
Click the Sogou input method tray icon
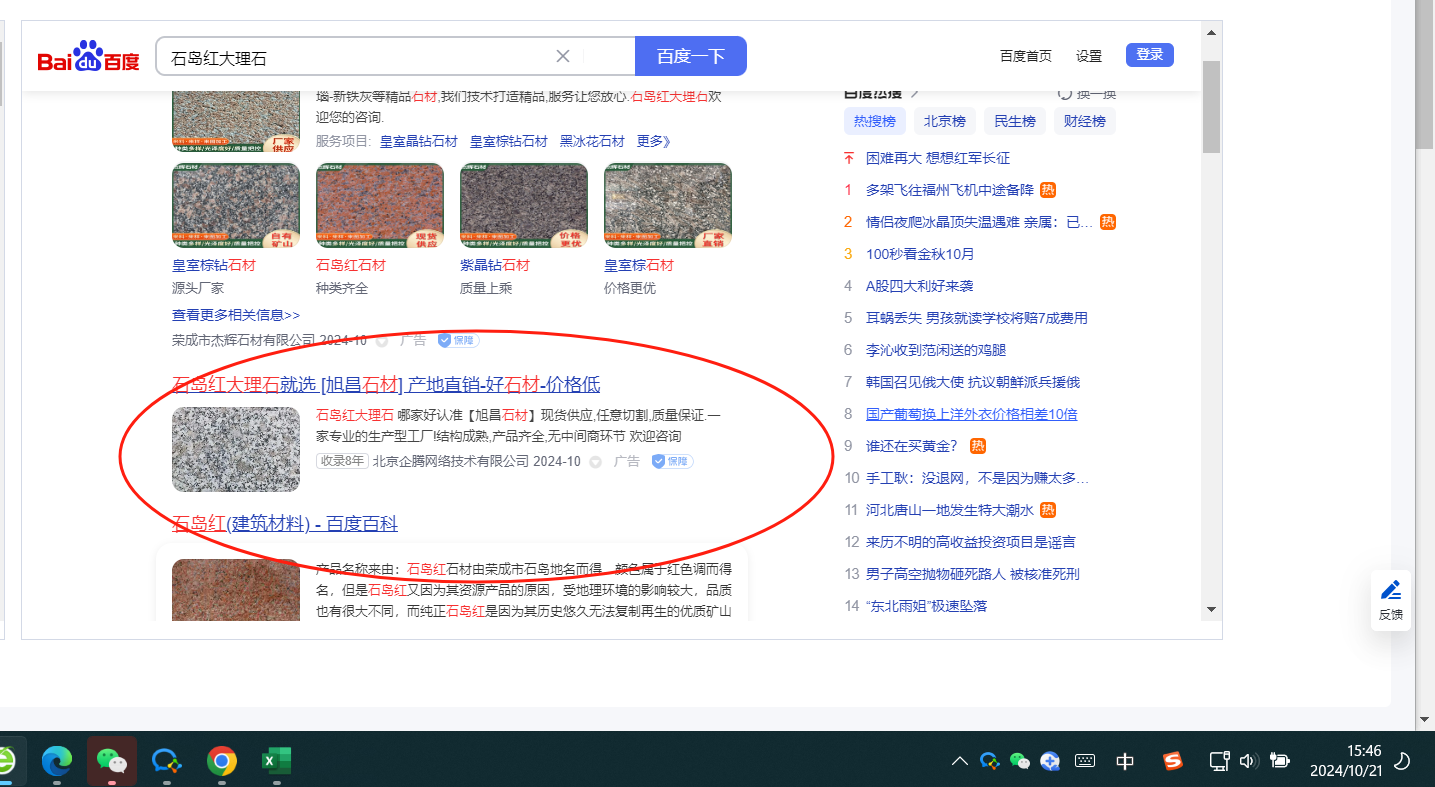(x=1173, y=761)
